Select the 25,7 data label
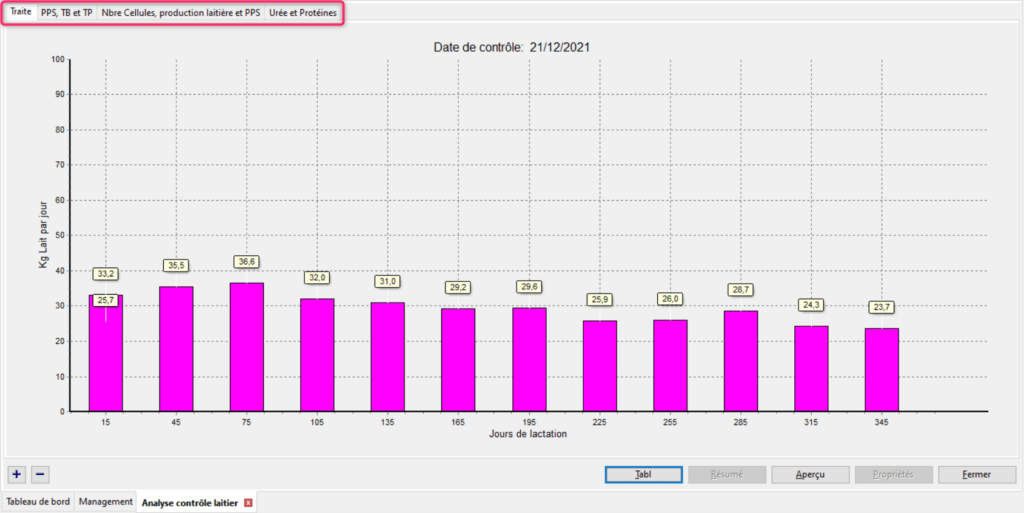 click(x=106, y=299)
